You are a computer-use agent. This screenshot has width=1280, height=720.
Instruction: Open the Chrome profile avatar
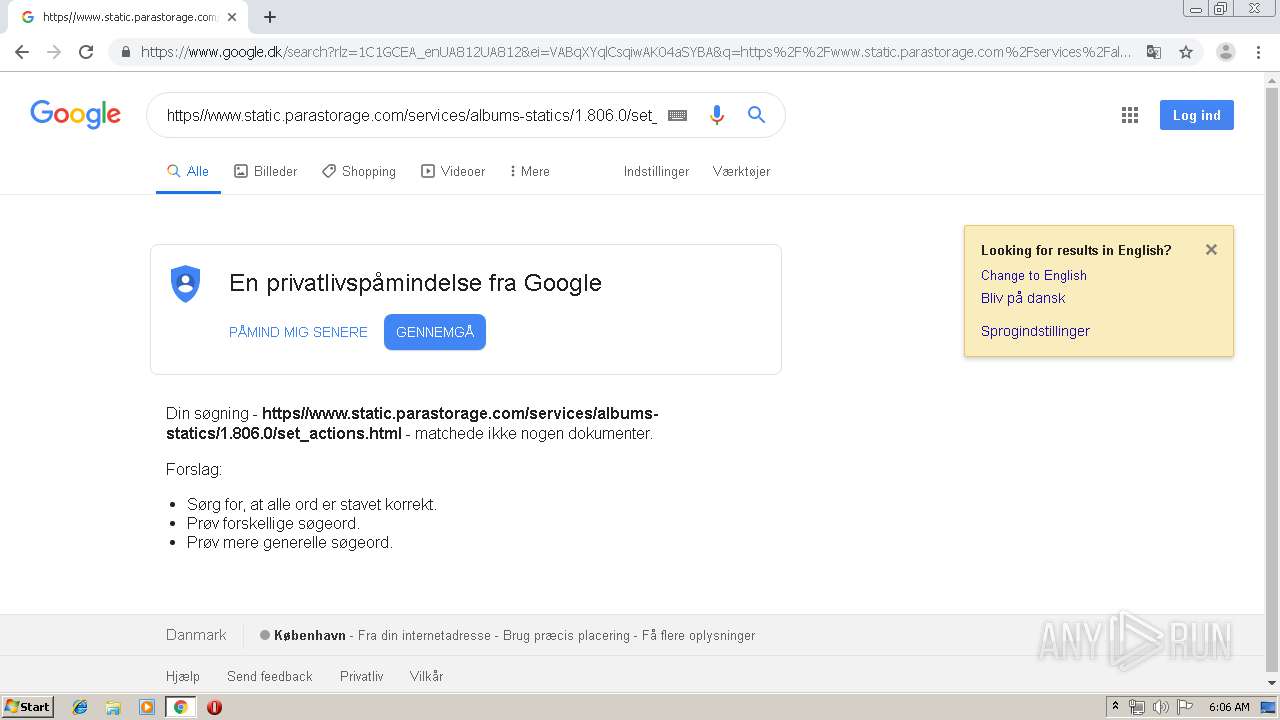pos(1226,52)
